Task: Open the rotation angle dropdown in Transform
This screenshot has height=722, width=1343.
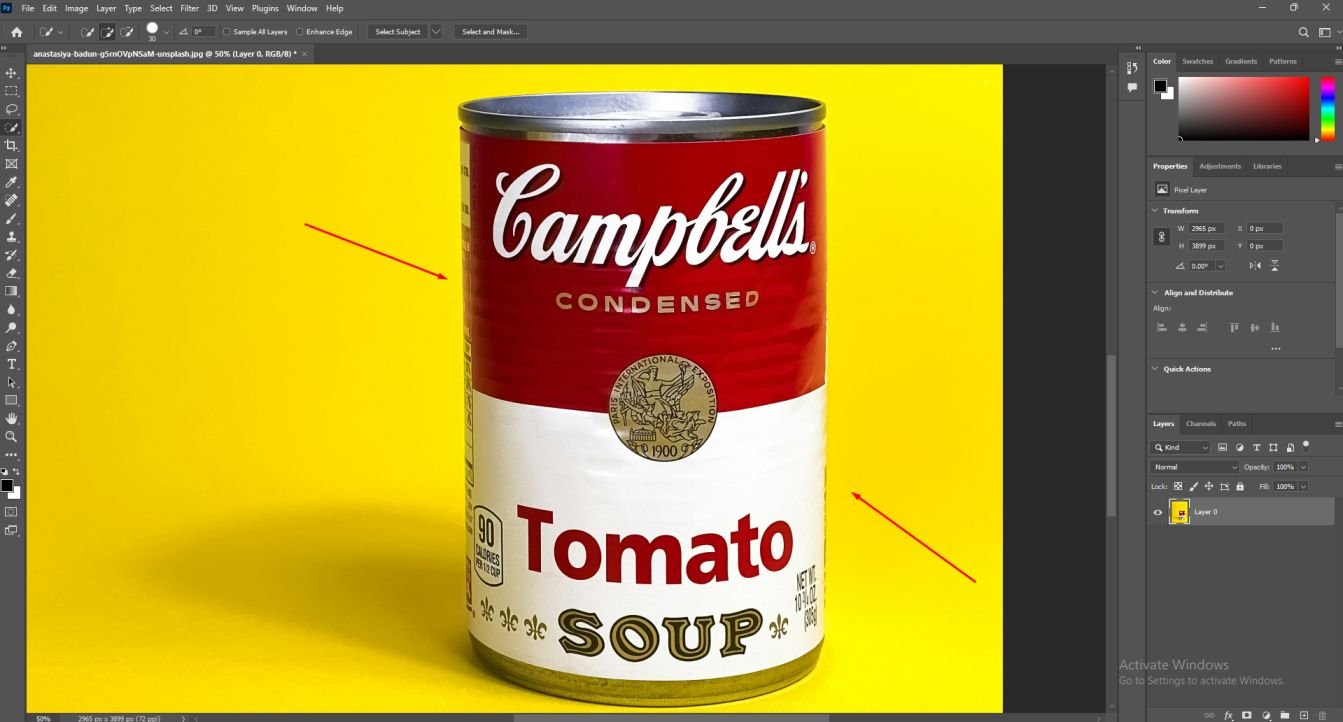Action: click(1220, 266)
